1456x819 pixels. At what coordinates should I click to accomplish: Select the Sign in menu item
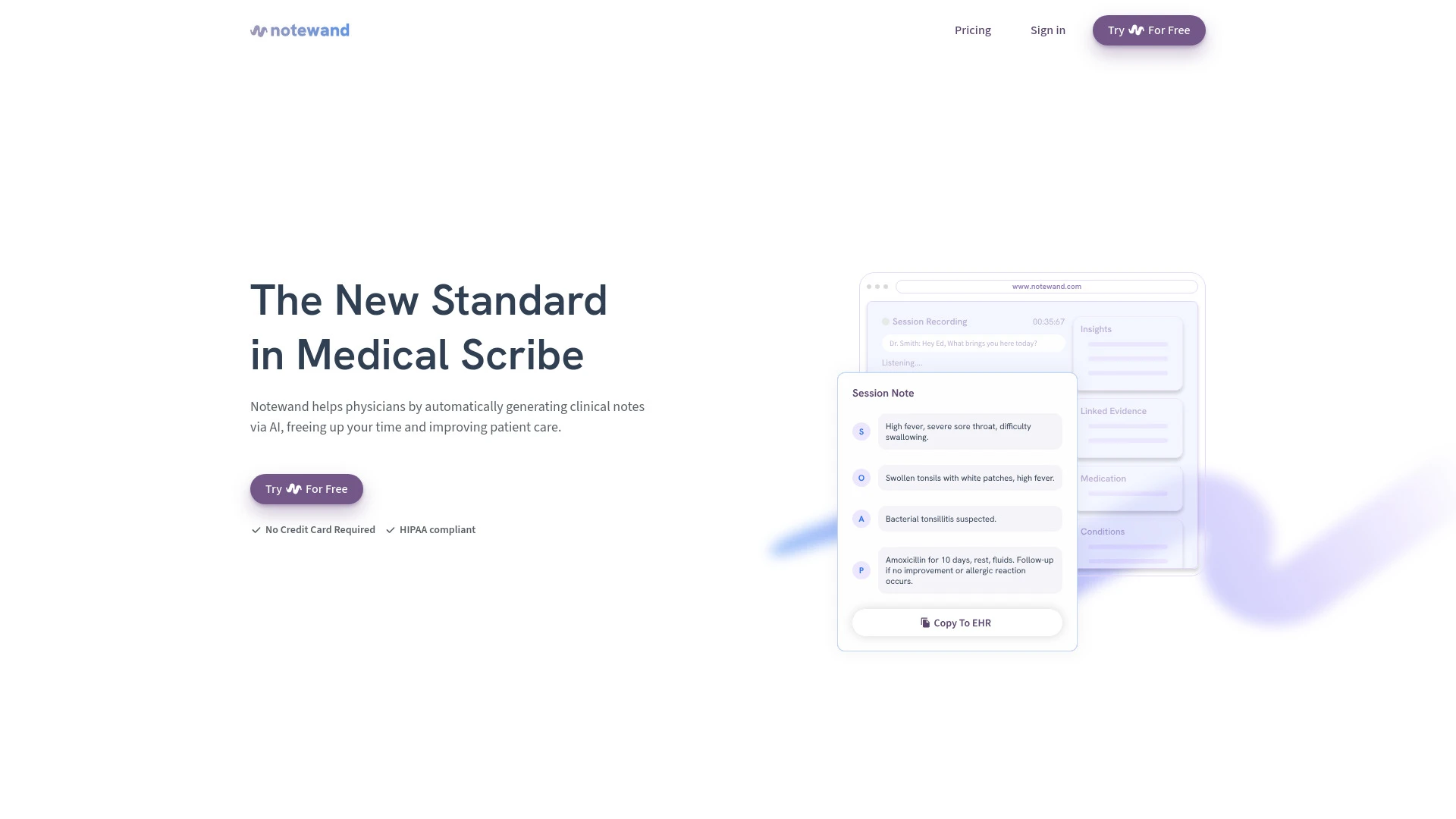click(x=1047, y=30)
